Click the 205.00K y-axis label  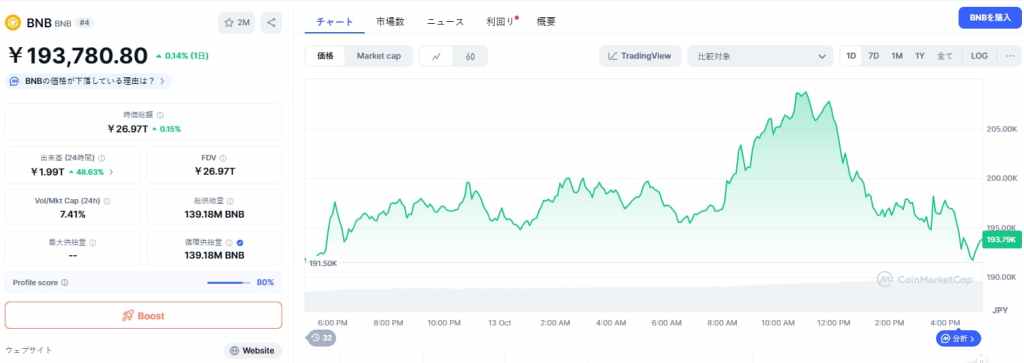tap(1002, 129)
